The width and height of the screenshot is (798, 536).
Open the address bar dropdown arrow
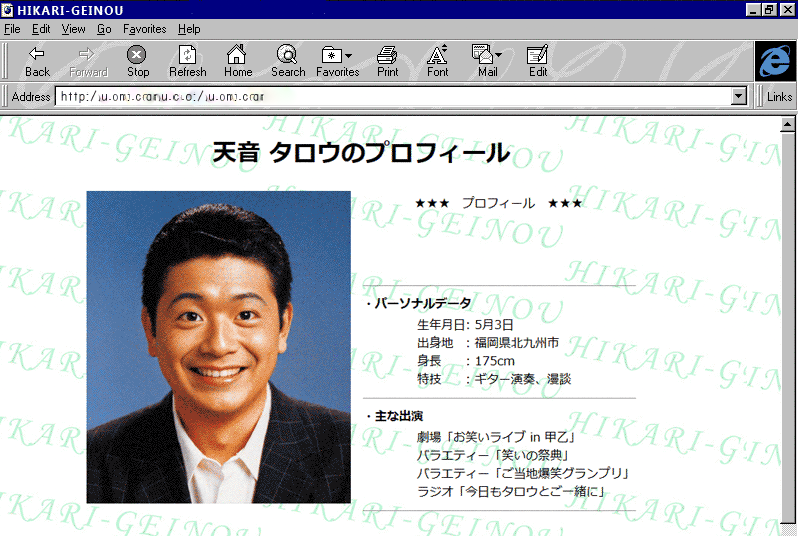(x=739, y=97)
